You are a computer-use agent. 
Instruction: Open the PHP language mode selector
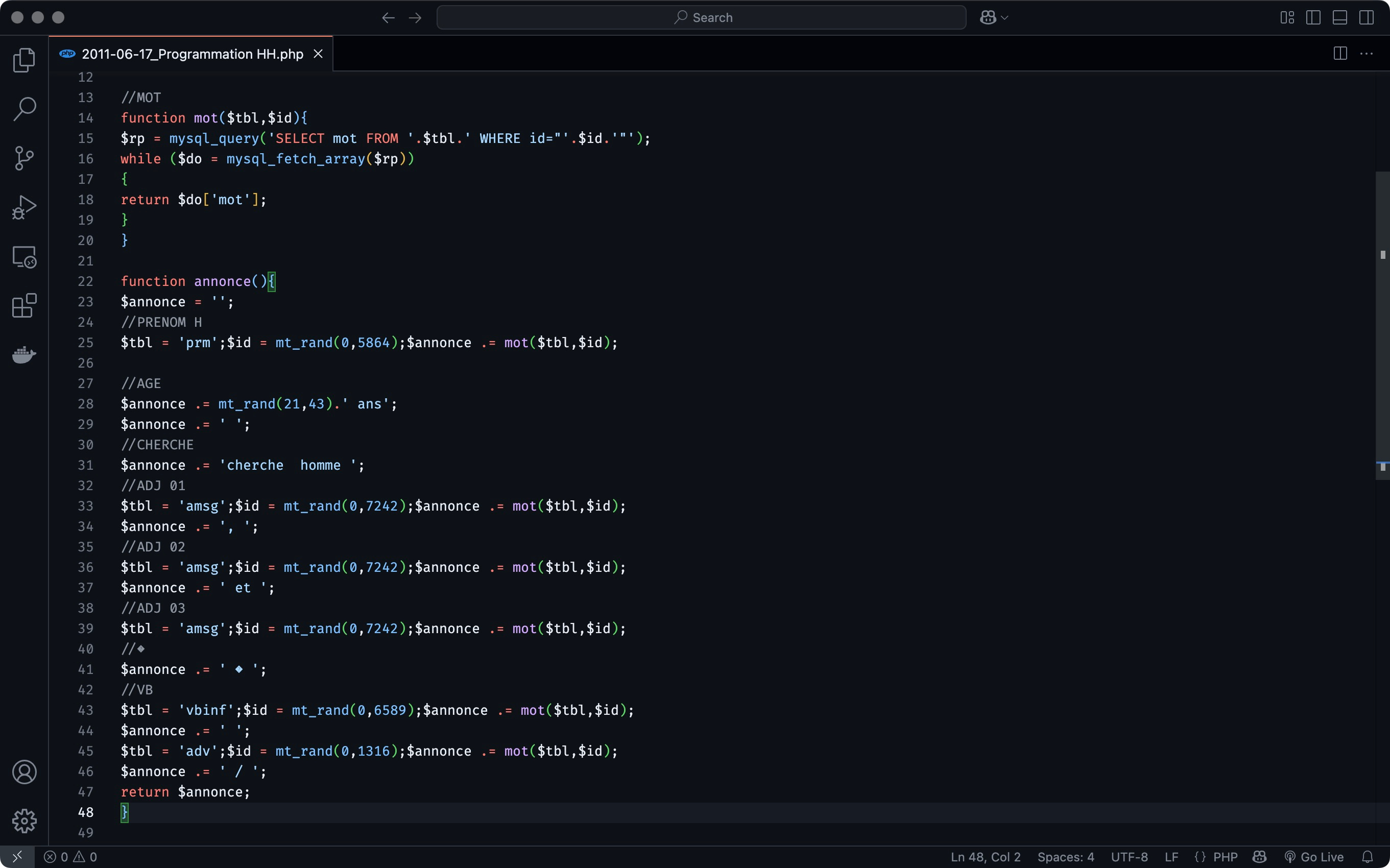point(1225,857)
